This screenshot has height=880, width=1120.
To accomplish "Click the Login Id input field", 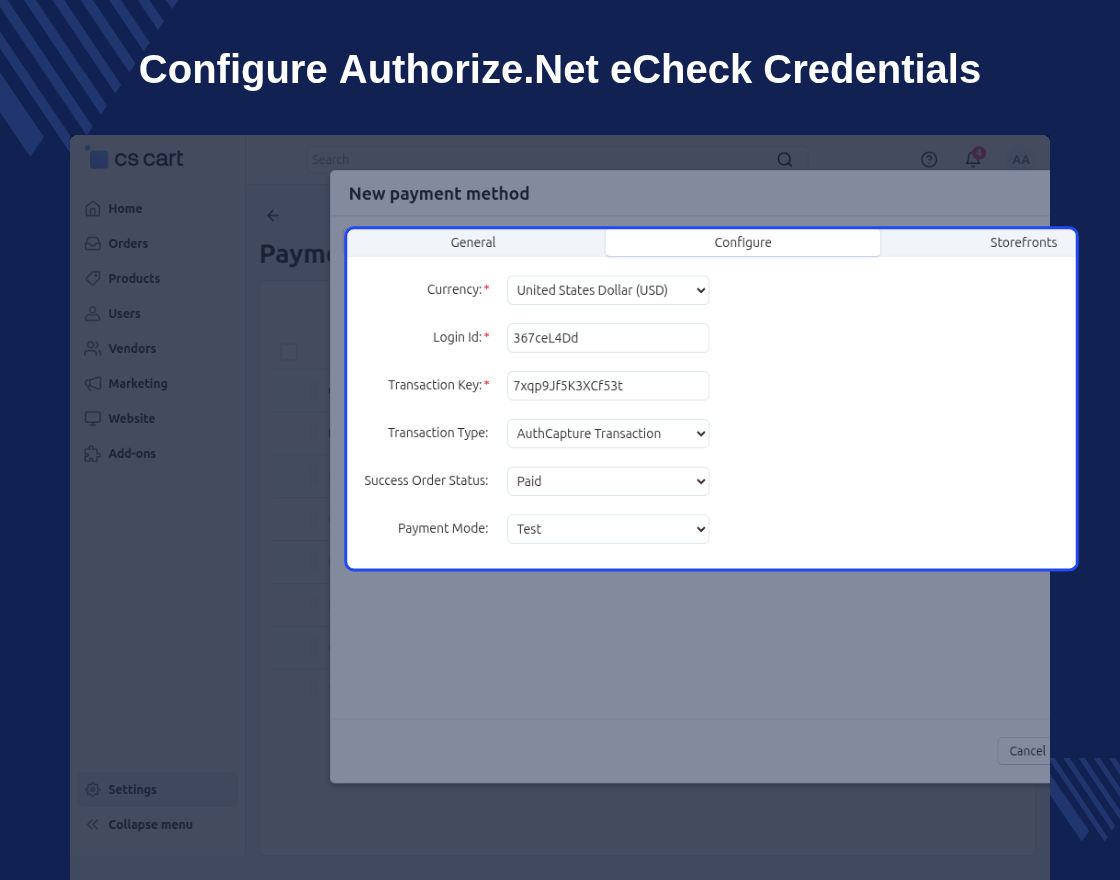I will click(x=608, y=338).
